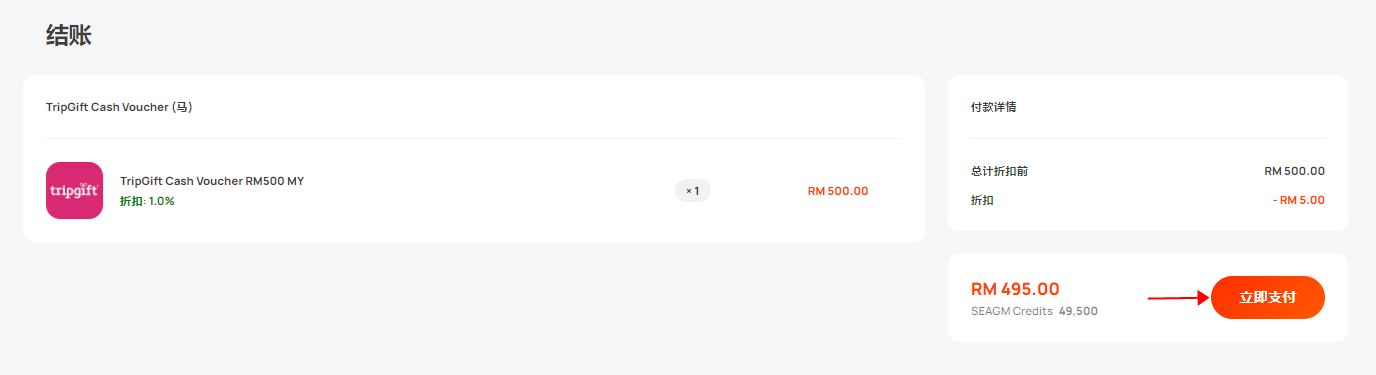Select the green 折扣: 1.0% discount text

pos(147,201)
